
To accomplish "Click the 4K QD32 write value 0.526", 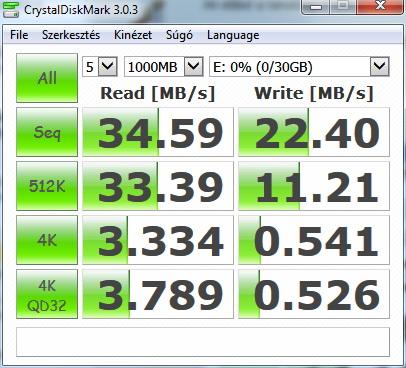I will tap(314, 294).
